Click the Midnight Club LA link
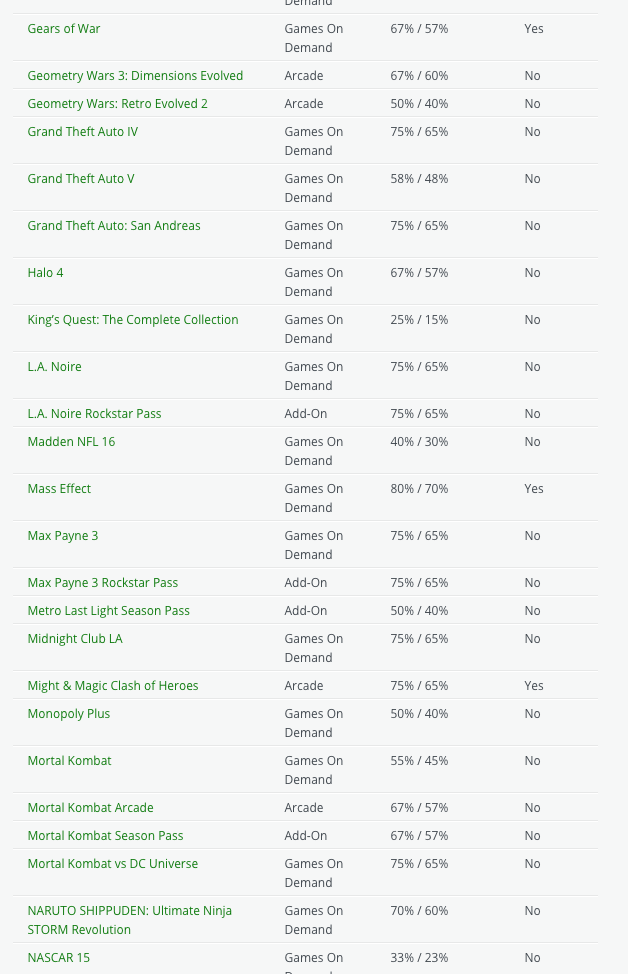 point(75,639)
